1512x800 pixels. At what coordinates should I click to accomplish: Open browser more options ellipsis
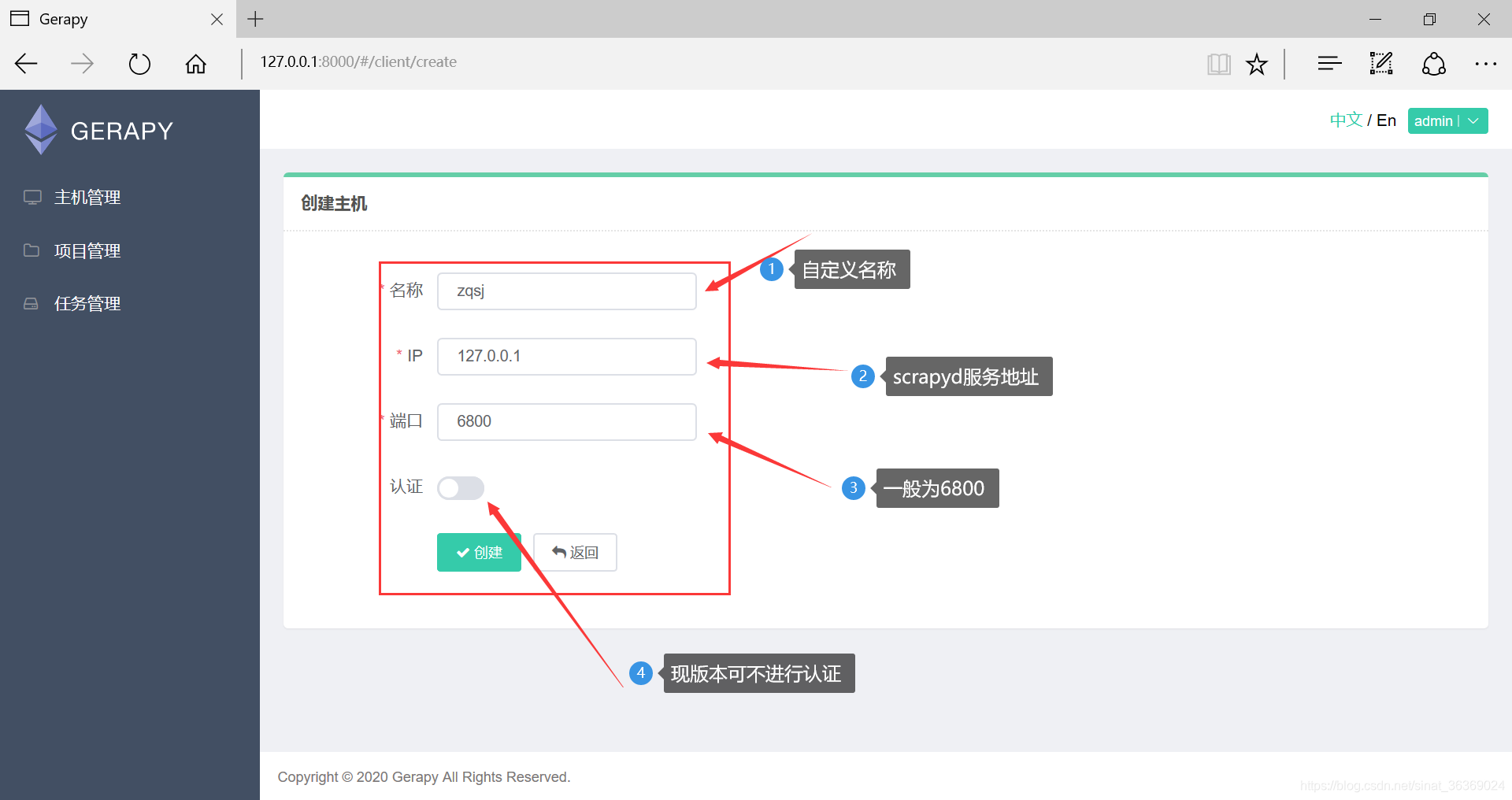1485,64
